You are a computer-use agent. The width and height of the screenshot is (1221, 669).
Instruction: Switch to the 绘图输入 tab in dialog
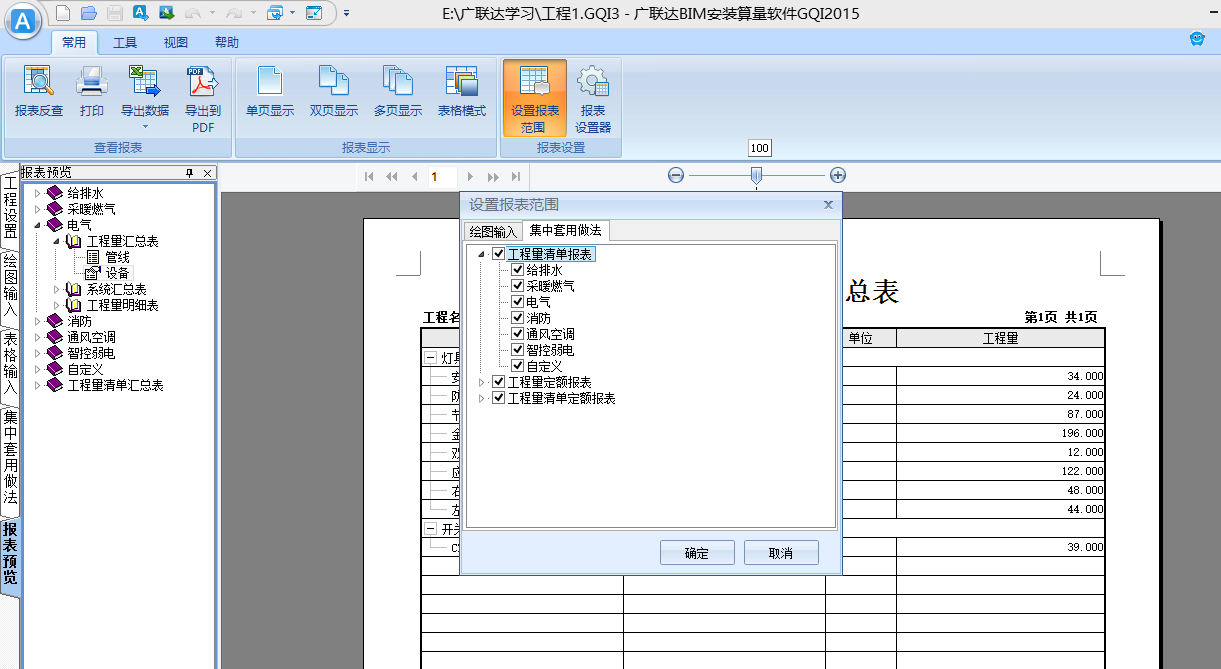pos(493,231)
